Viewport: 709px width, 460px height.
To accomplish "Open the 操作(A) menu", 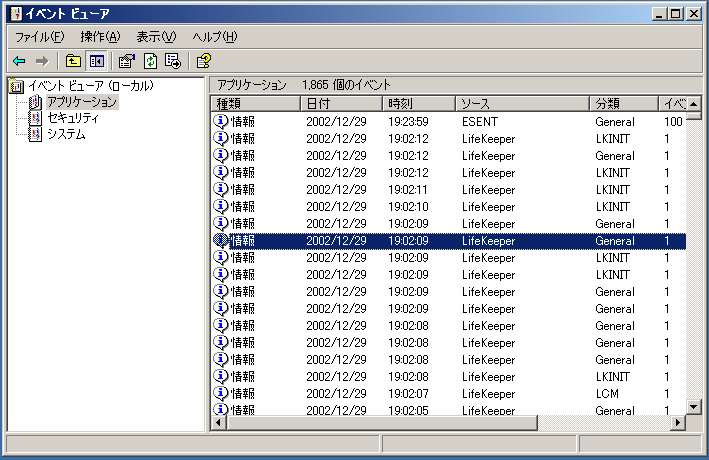I will click(100, 37).
